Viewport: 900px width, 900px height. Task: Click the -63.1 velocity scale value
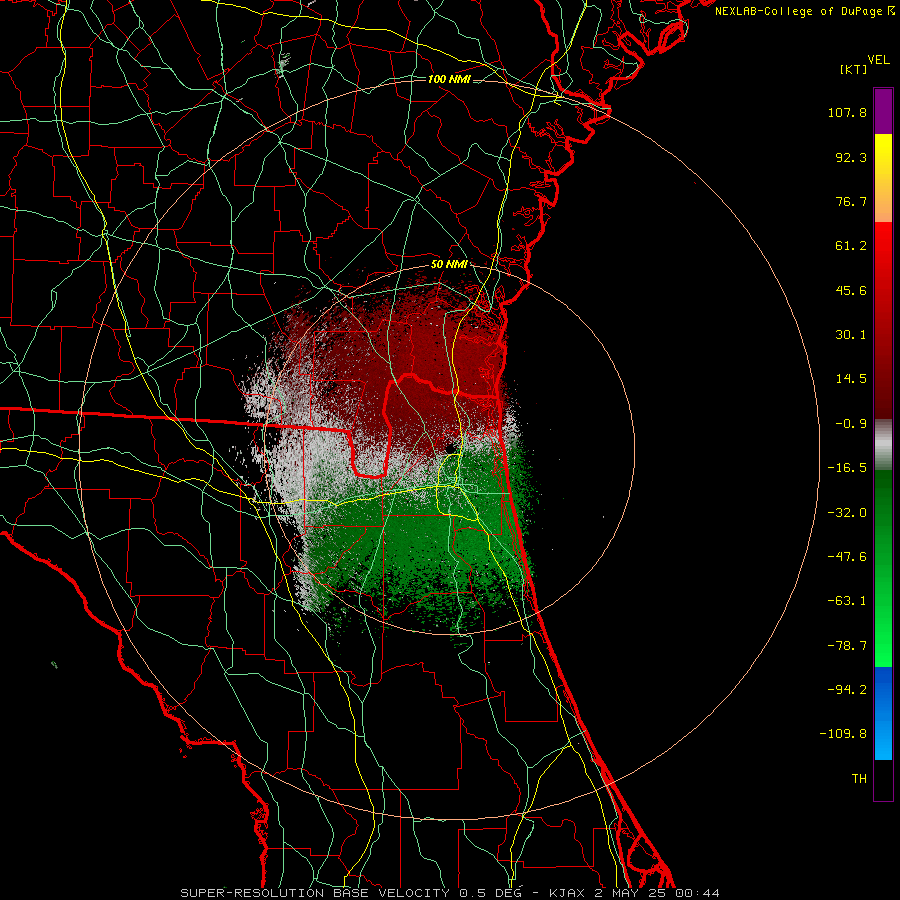847,601
